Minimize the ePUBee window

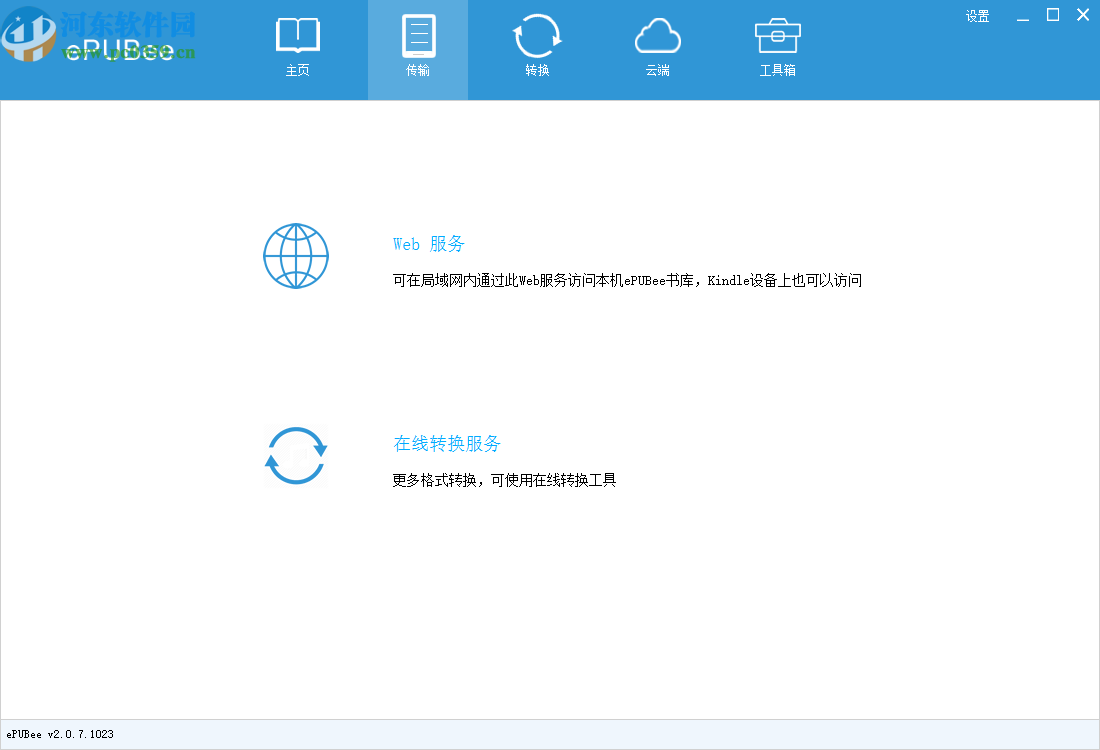(1022, 15)
